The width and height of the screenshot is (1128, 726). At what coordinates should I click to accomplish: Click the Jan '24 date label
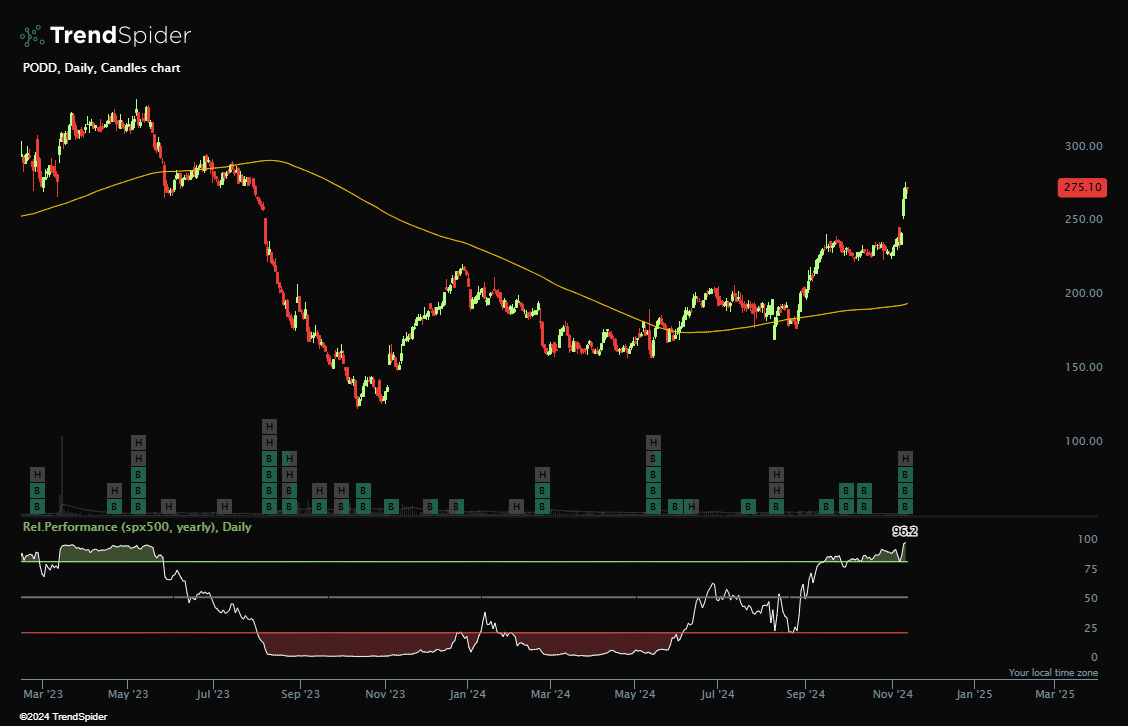pyautogui.click(x=468, y=694)
